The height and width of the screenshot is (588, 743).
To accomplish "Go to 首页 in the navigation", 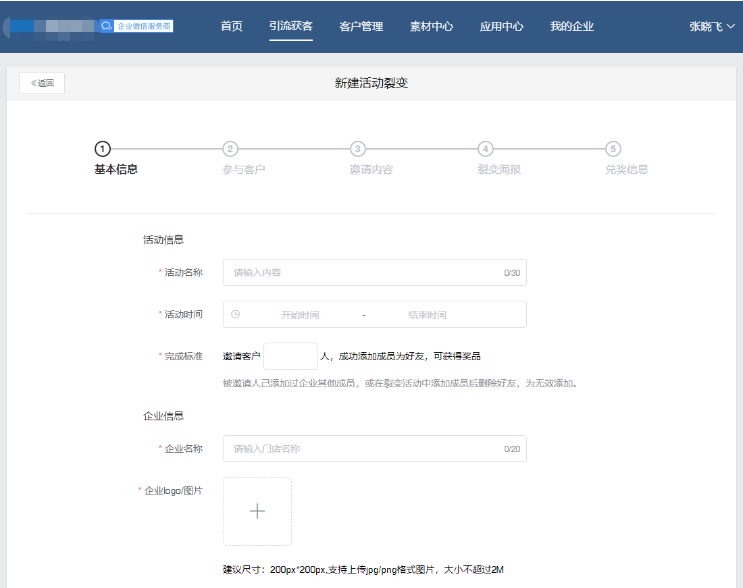I will tap(231, 26).
